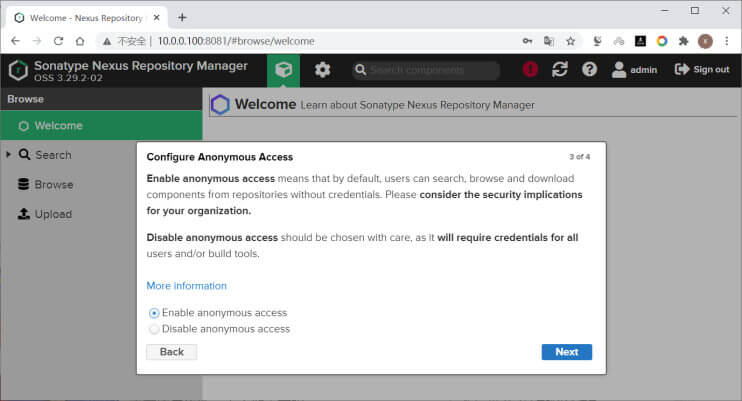
Task: Click the colorful circle extension icon
Action: pos(662,41)
